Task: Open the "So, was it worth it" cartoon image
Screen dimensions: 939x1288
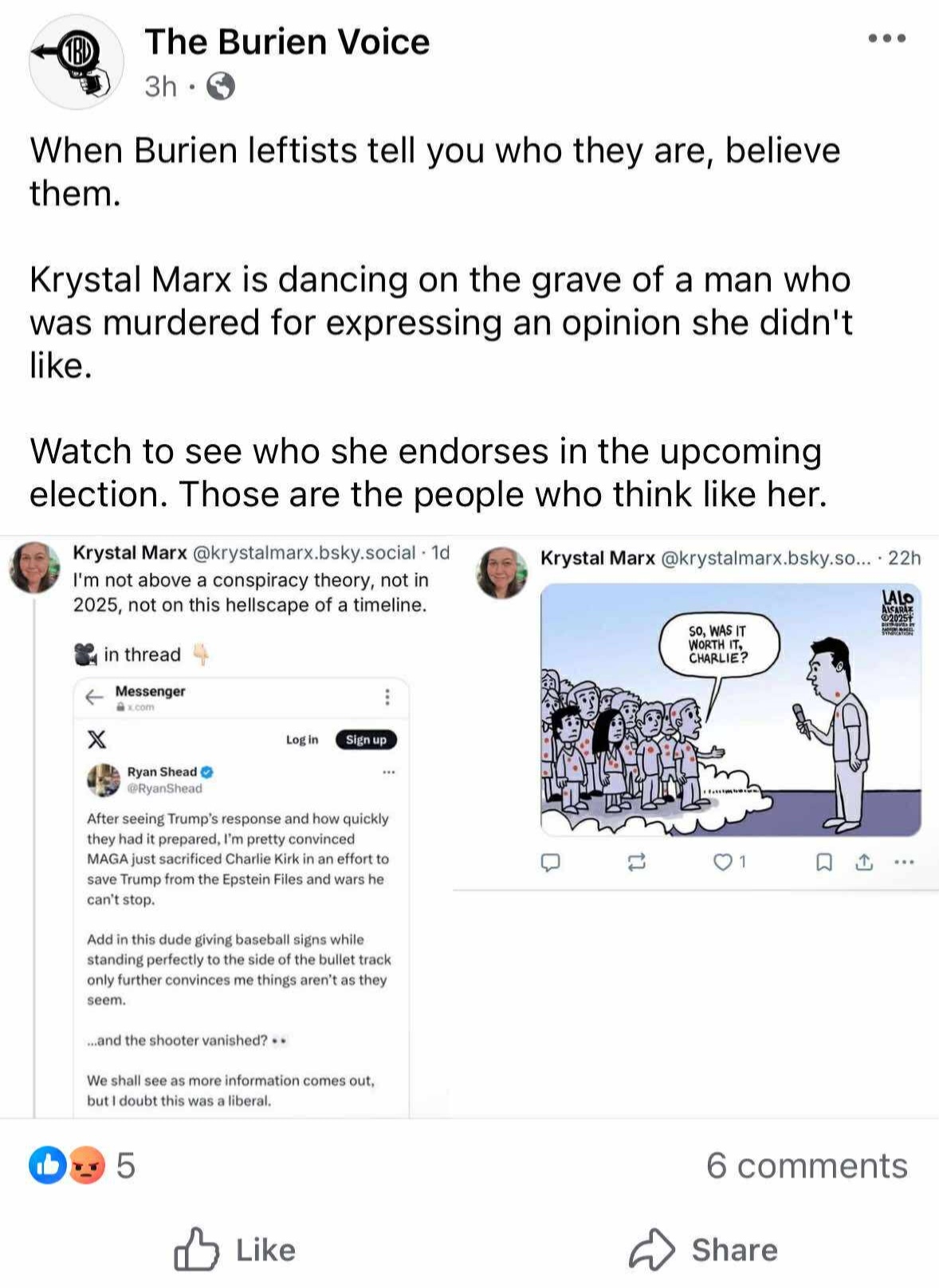Action: pos(730,709)
